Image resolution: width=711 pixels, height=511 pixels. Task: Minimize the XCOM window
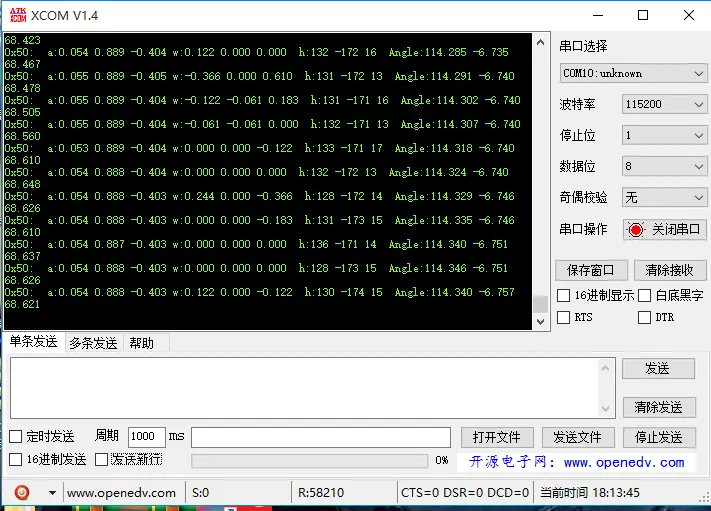pos(598,15)
